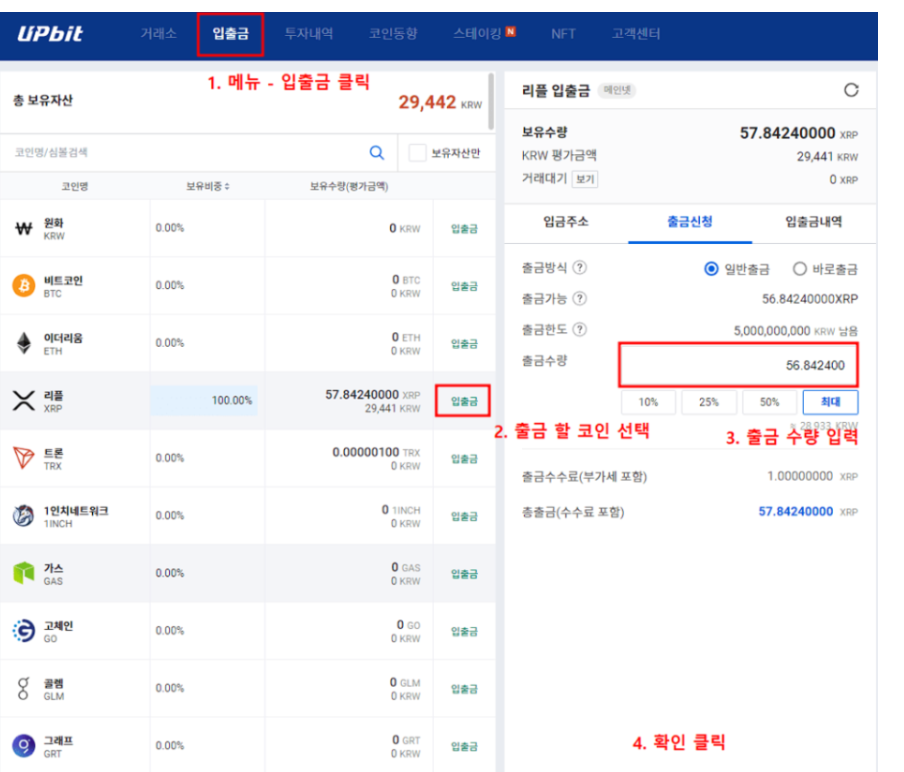This screenshot has height=772, width=904.
Task: Click the 출금방식 help icon
Action: click(580, 268)
